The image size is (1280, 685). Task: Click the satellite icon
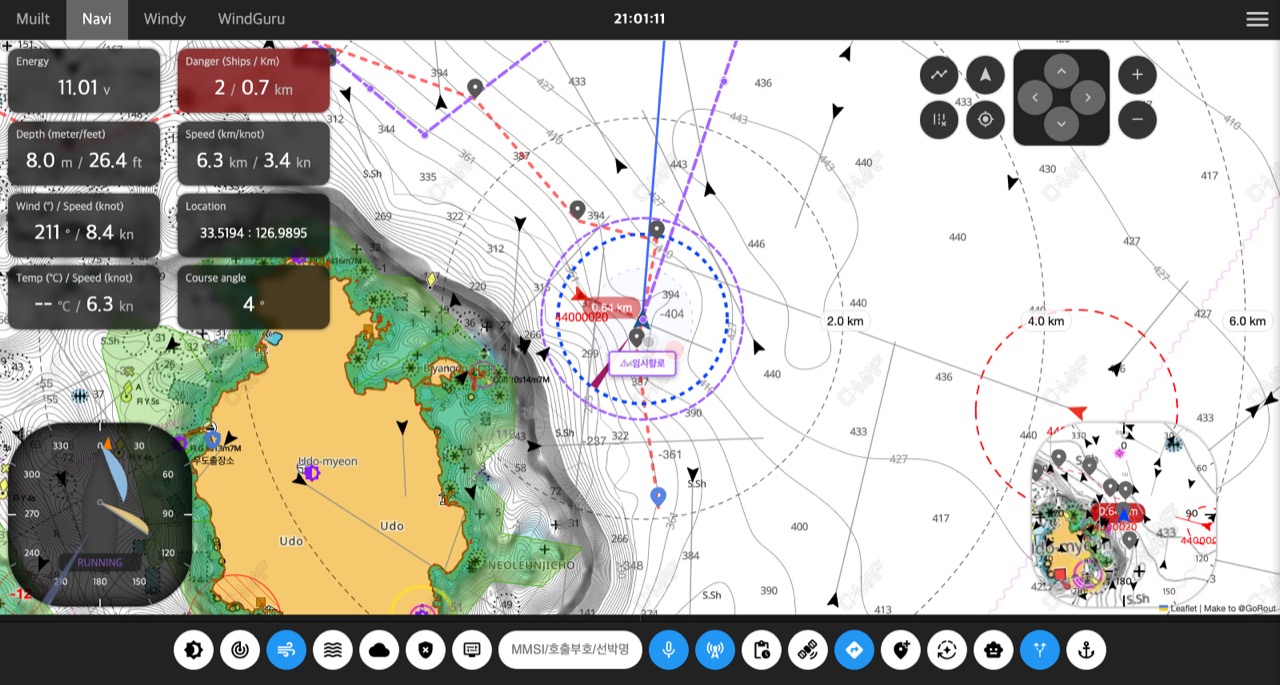pos(808,650)
